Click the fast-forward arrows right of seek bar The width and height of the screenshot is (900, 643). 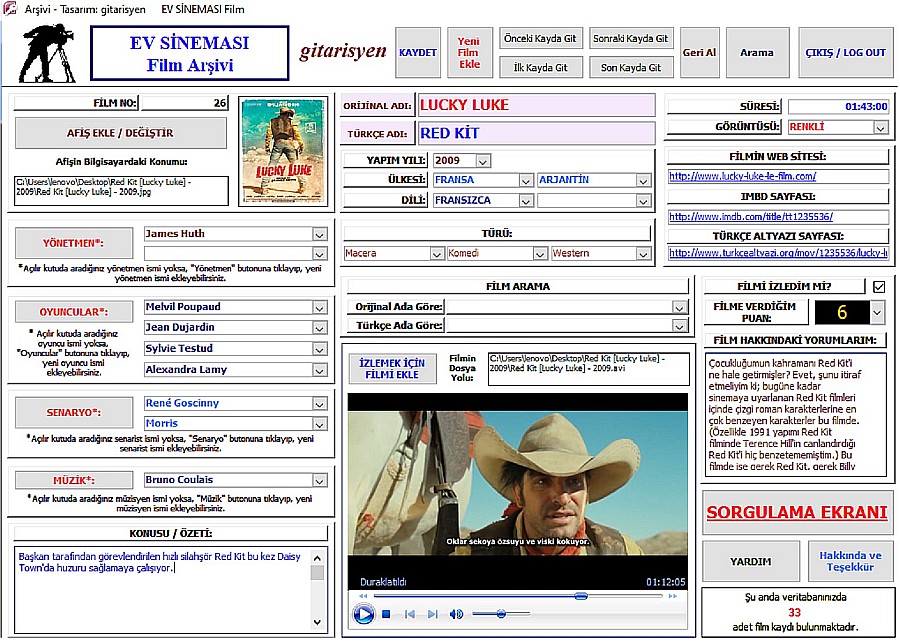pyautogui.click(x=675, y=596)
